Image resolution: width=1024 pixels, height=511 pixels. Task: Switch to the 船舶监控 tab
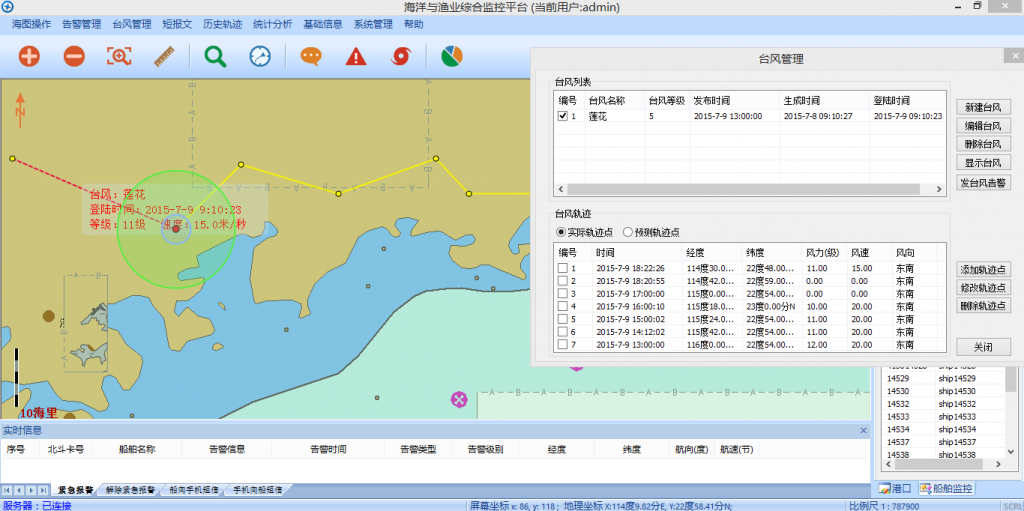(x=946, y=488)
